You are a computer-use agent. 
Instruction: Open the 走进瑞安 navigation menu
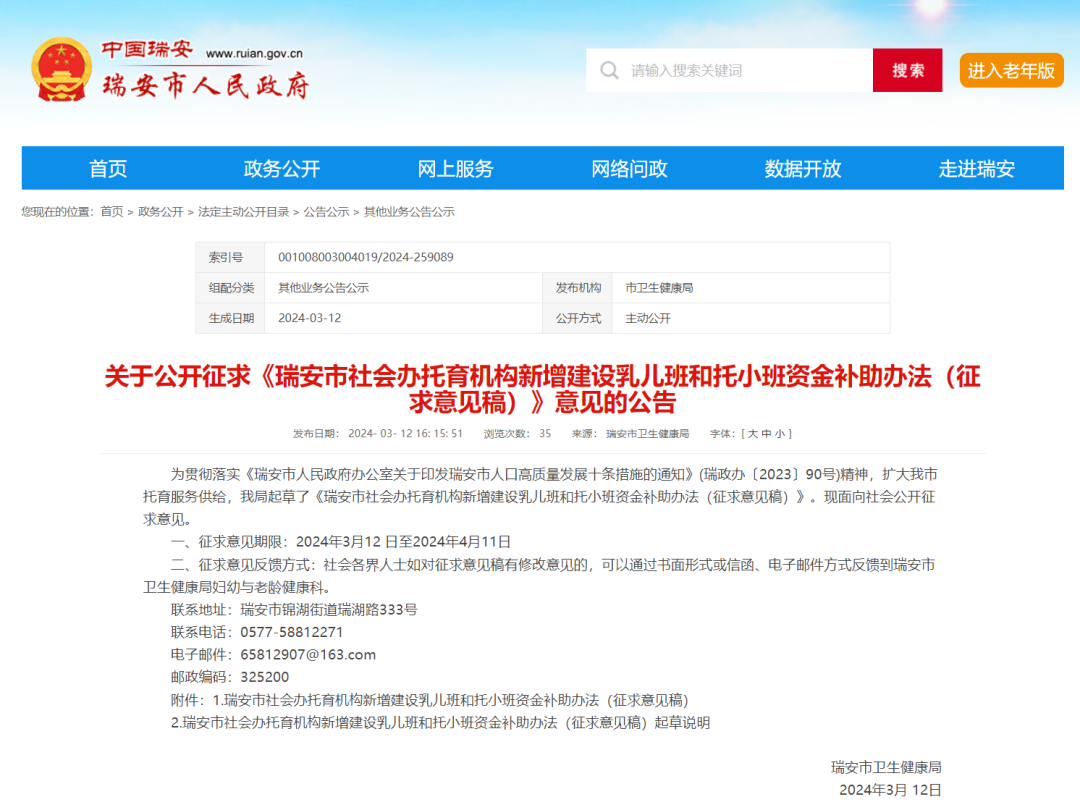click(x=978, y=168)
